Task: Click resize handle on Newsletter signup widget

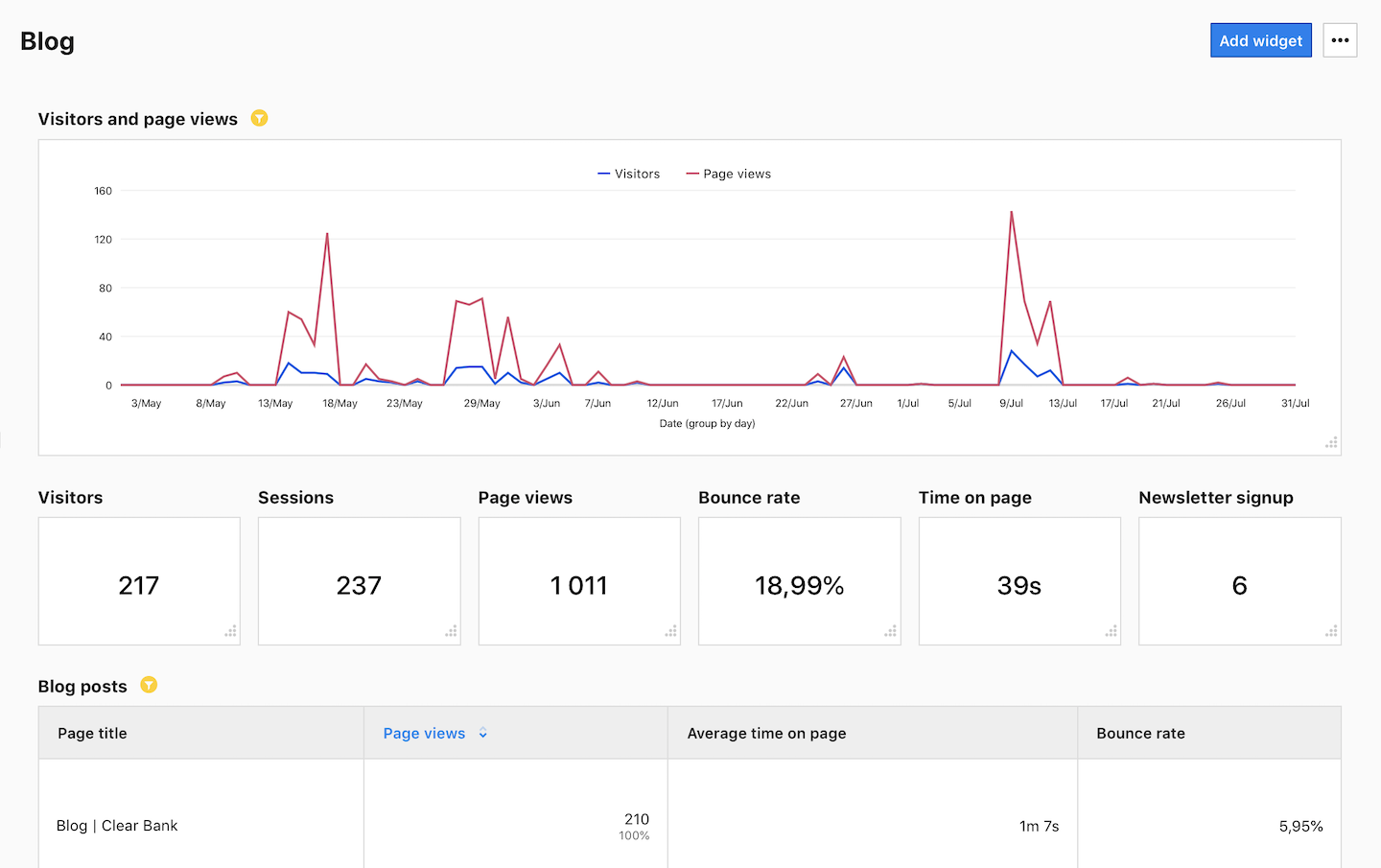Action: [1331, 631]
